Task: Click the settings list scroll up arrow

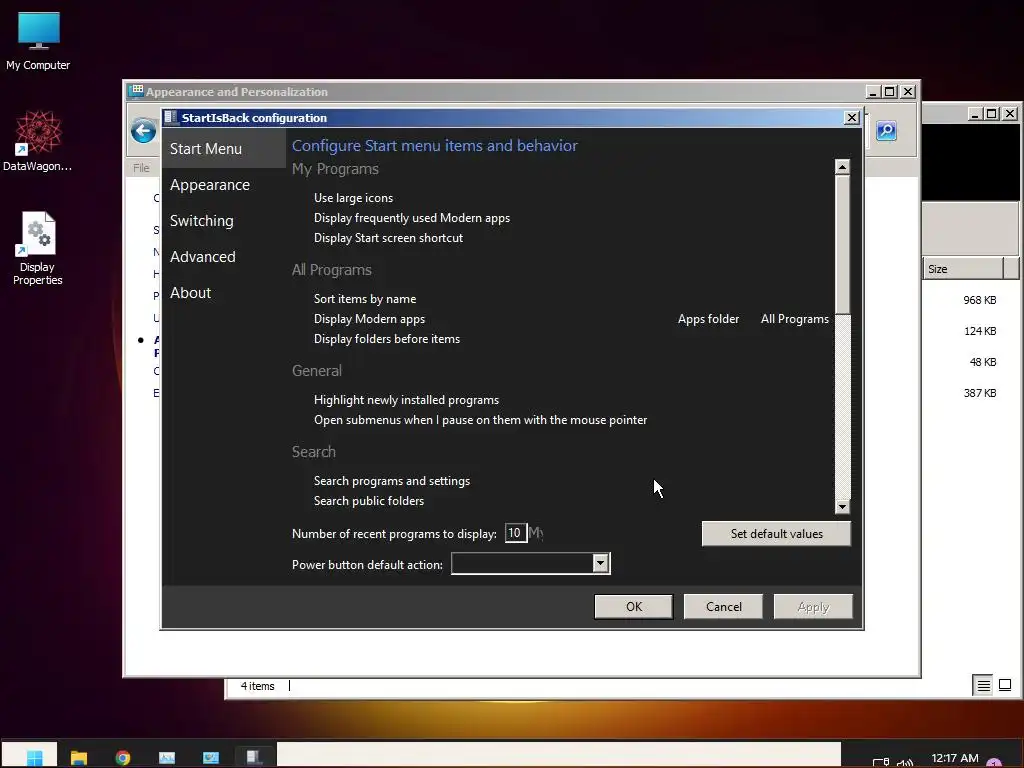Action: pyautogui.click(x=842, y=167)
